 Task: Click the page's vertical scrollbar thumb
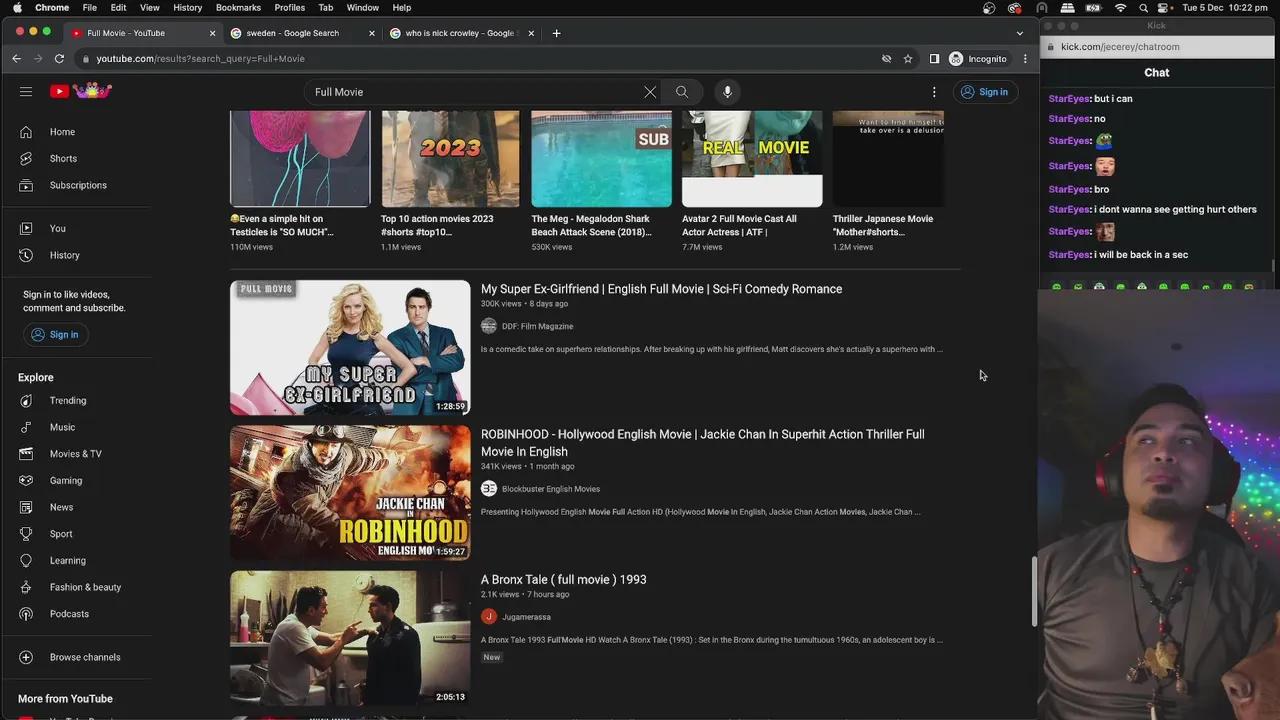(1035, 592)
